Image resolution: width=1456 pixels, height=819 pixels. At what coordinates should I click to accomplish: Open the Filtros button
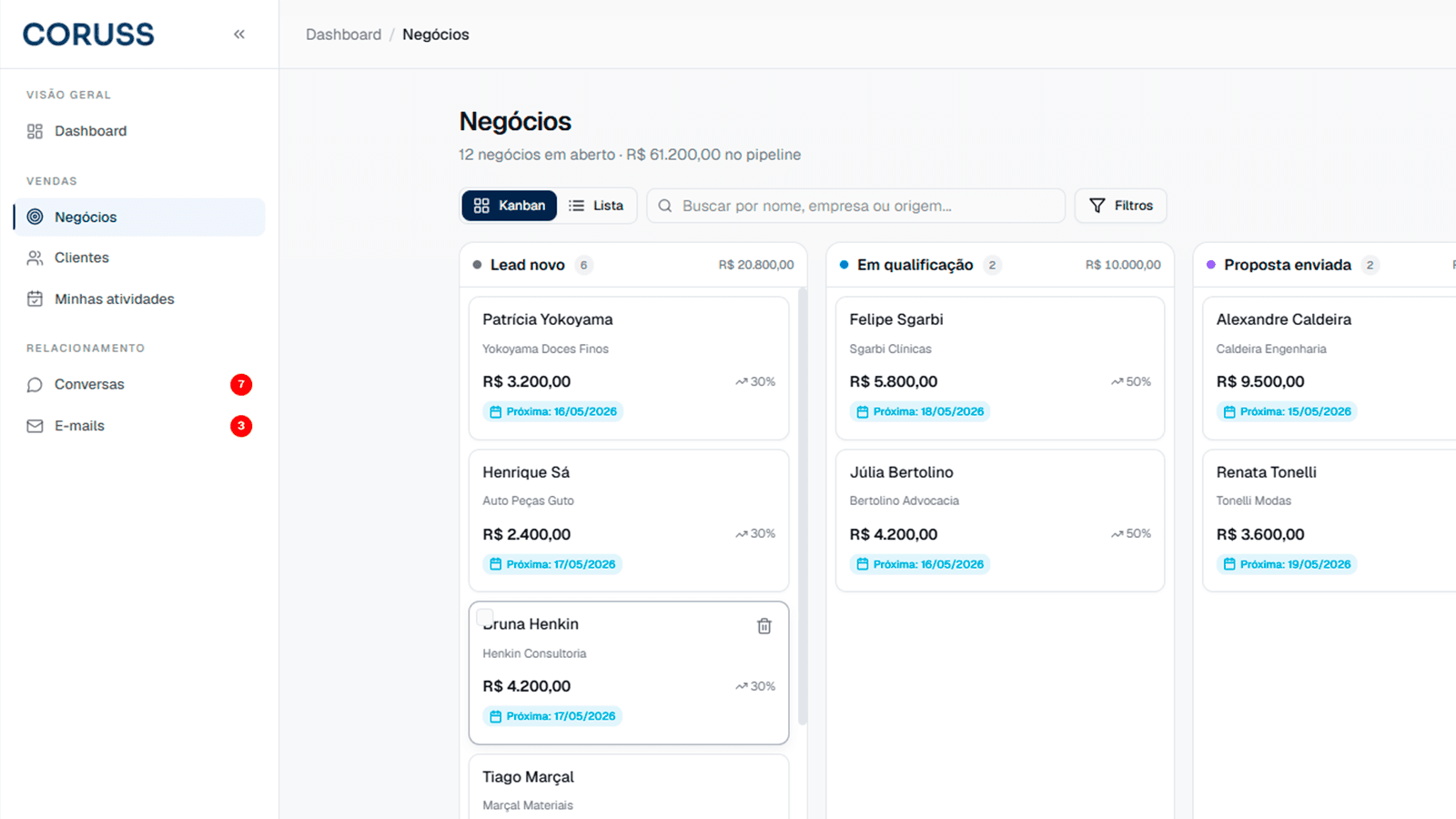[1121, 206]
